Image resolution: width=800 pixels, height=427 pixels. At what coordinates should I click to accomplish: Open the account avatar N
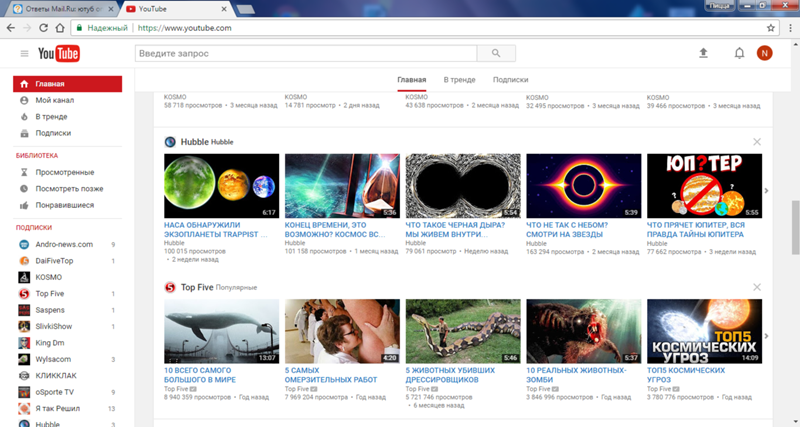[x=764, y=53]
